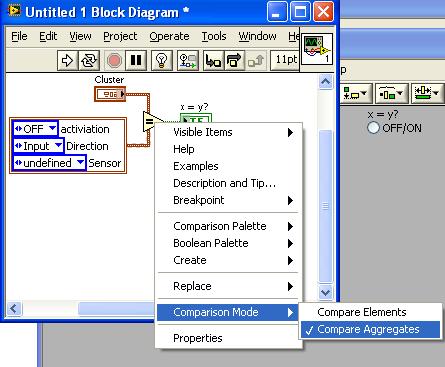
Task: Click the Equal comparison function node
Action: pyautogui.click(x=152, y=121)
